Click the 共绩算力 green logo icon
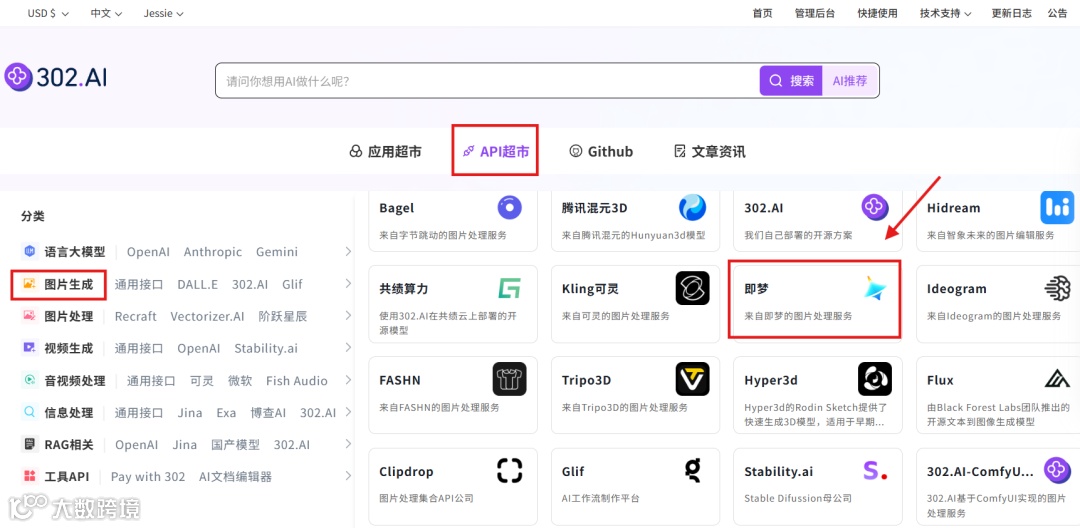The width and height of the screenshot is (1080, 528). [x=510, y=288]
